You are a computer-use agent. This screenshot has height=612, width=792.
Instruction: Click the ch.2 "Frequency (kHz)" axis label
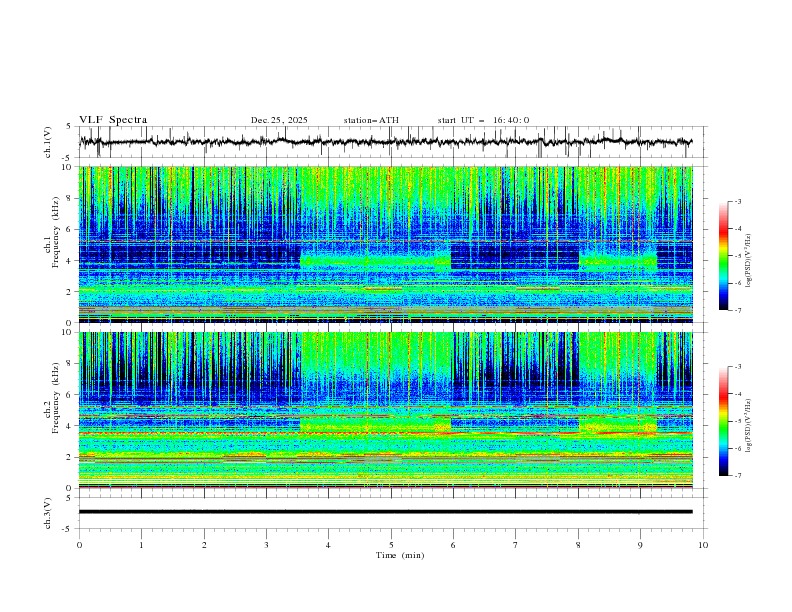coord(56,398)
